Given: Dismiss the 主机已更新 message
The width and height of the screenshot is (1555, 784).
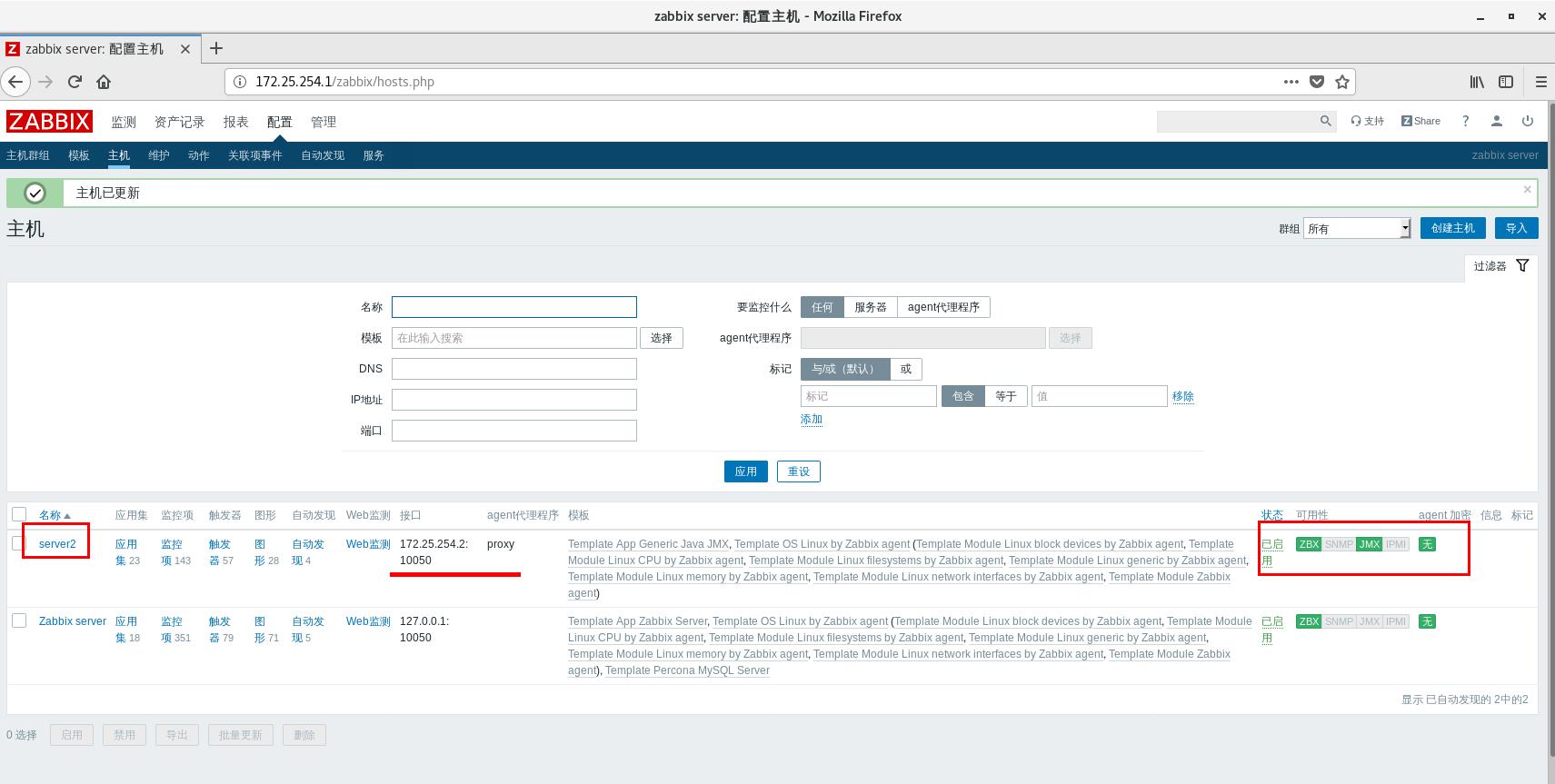Looking at the screenshot, I should point(1527,189).
